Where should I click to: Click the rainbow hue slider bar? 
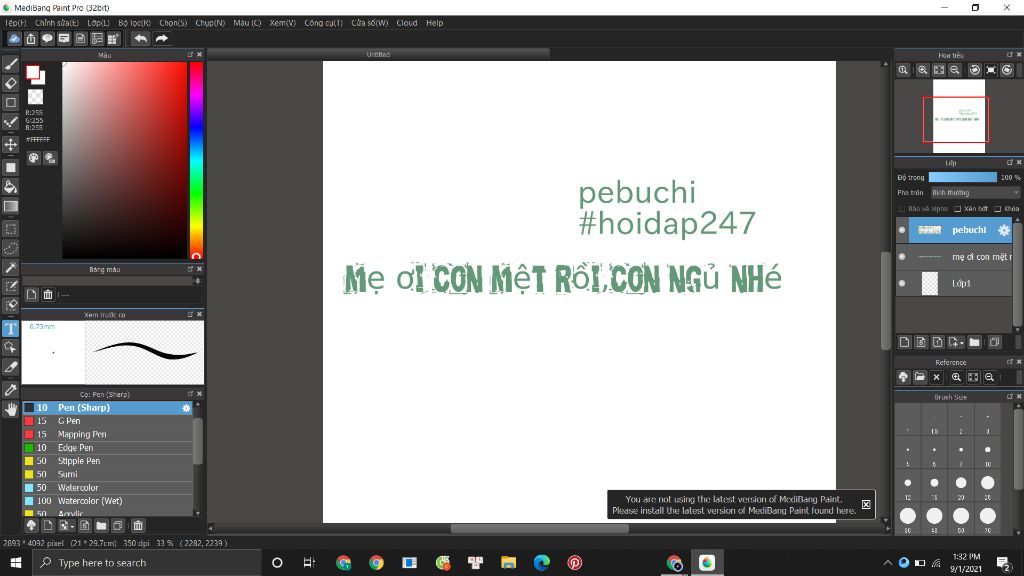tap(196, 160)
